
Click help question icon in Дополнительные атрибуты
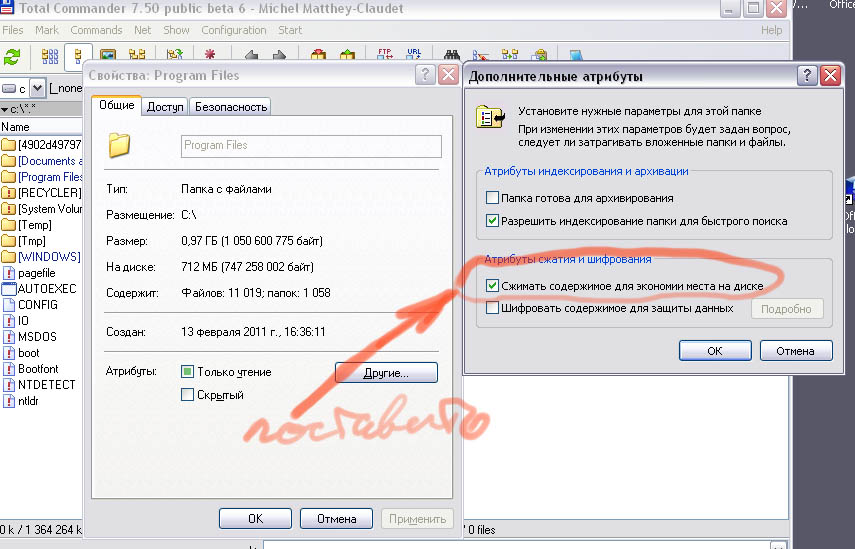(x=807, y=75)
